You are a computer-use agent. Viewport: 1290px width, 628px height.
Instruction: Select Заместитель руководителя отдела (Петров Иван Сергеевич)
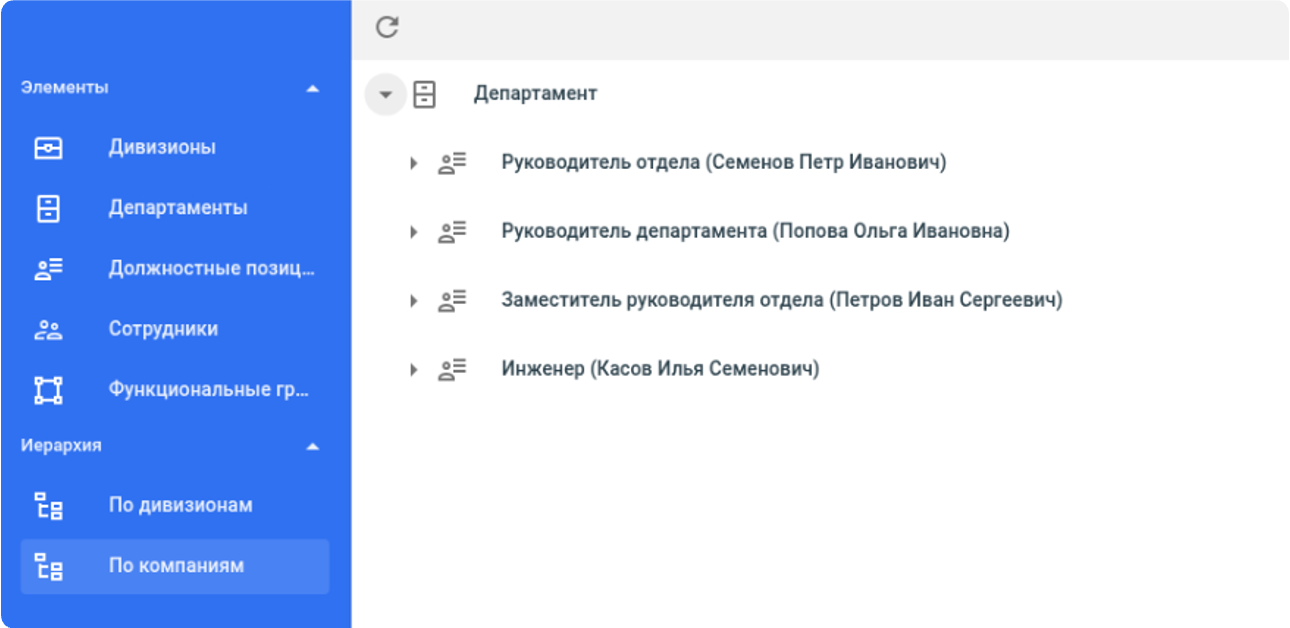[x=780, y=299]
